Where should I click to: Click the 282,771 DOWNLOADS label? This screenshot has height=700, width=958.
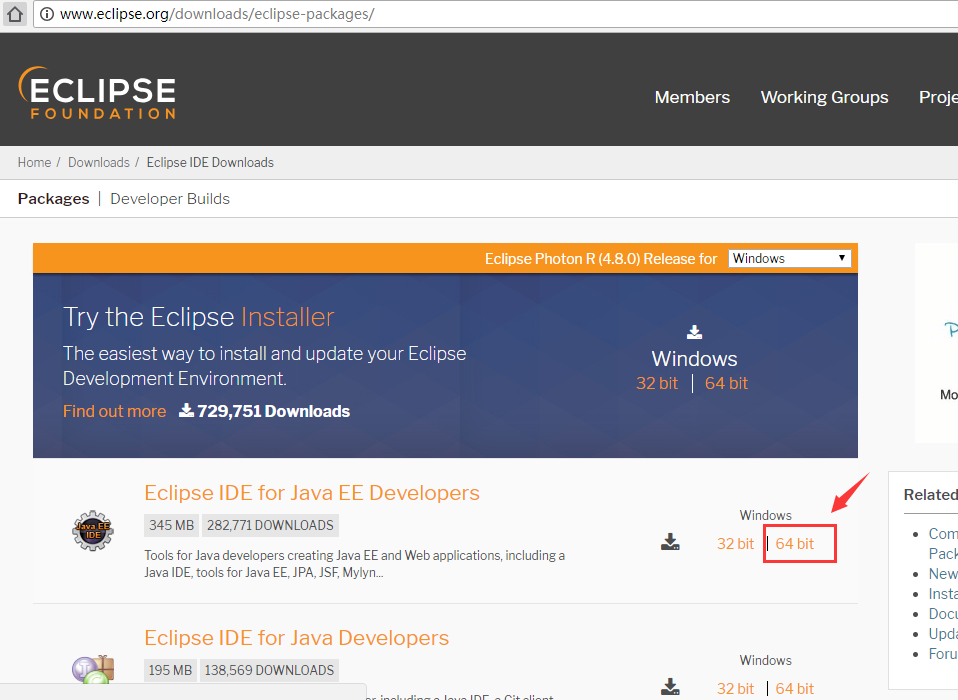pos(270,525)
